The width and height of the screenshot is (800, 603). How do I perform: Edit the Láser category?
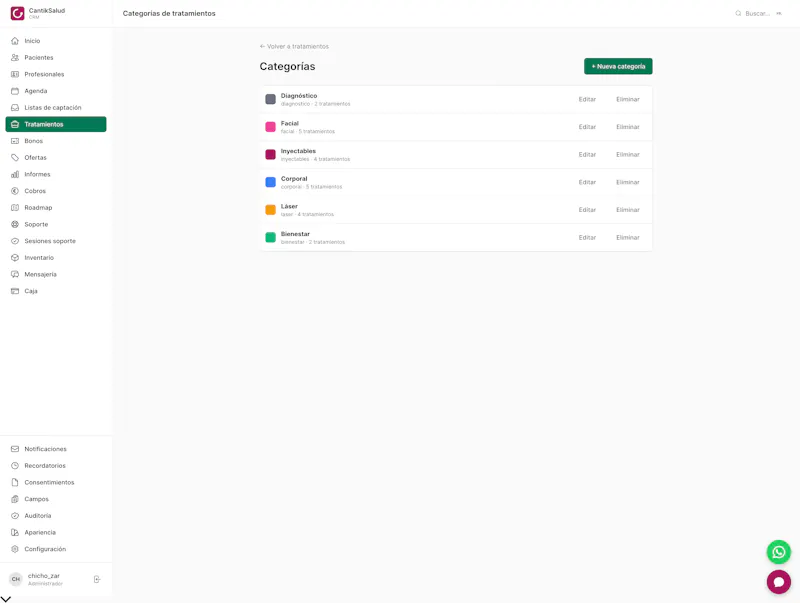587,210
